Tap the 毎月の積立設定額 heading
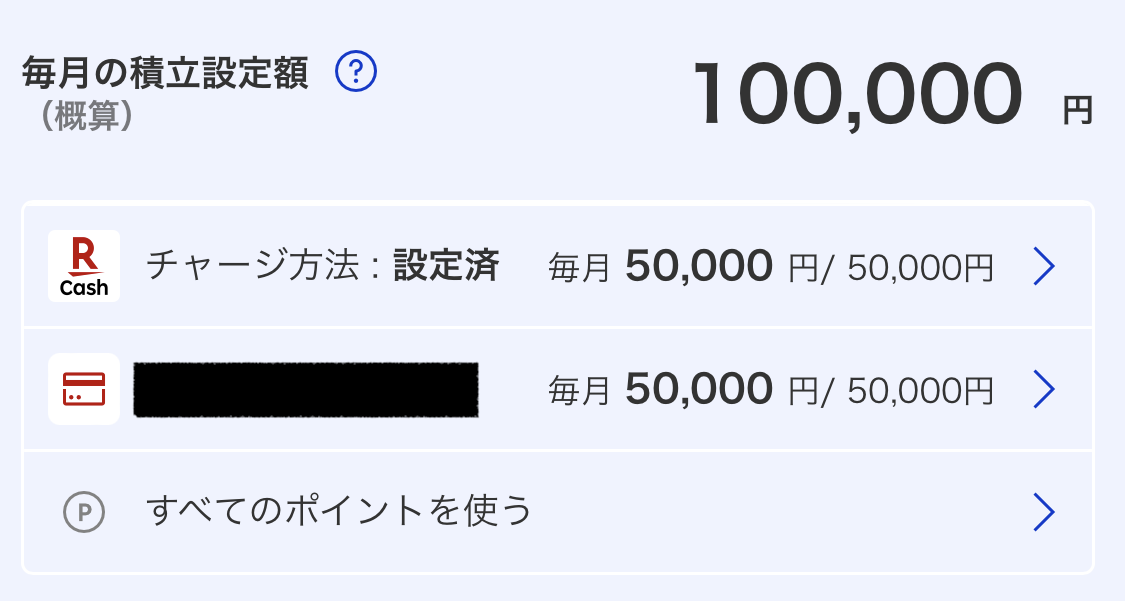Image resolution: width=1125 pixels, height=601 pixels. [x=165, y=72]
